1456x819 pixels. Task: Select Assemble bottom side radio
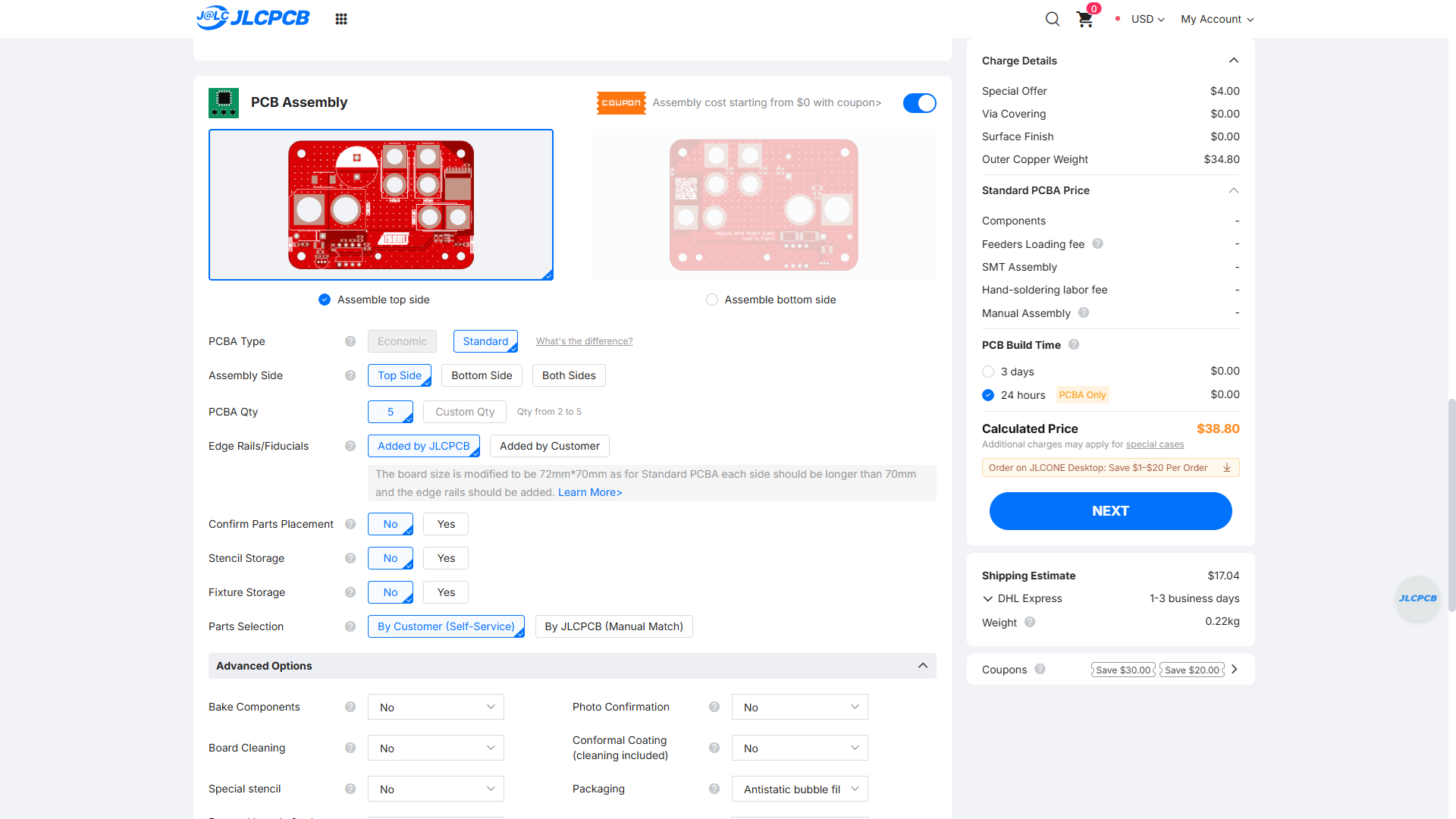[x=711, y=300]
